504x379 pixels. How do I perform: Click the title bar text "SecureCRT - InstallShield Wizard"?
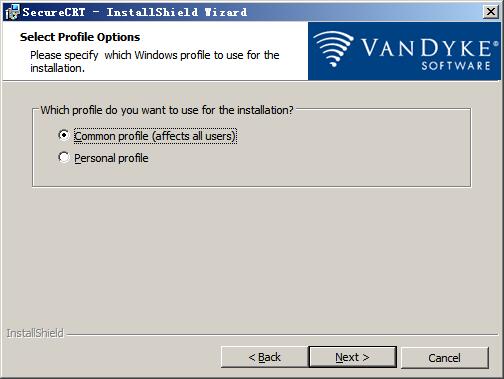click(135, 12)
